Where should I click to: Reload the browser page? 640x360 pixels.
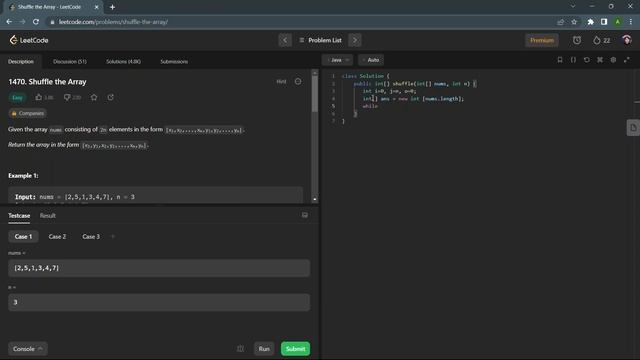36,22
